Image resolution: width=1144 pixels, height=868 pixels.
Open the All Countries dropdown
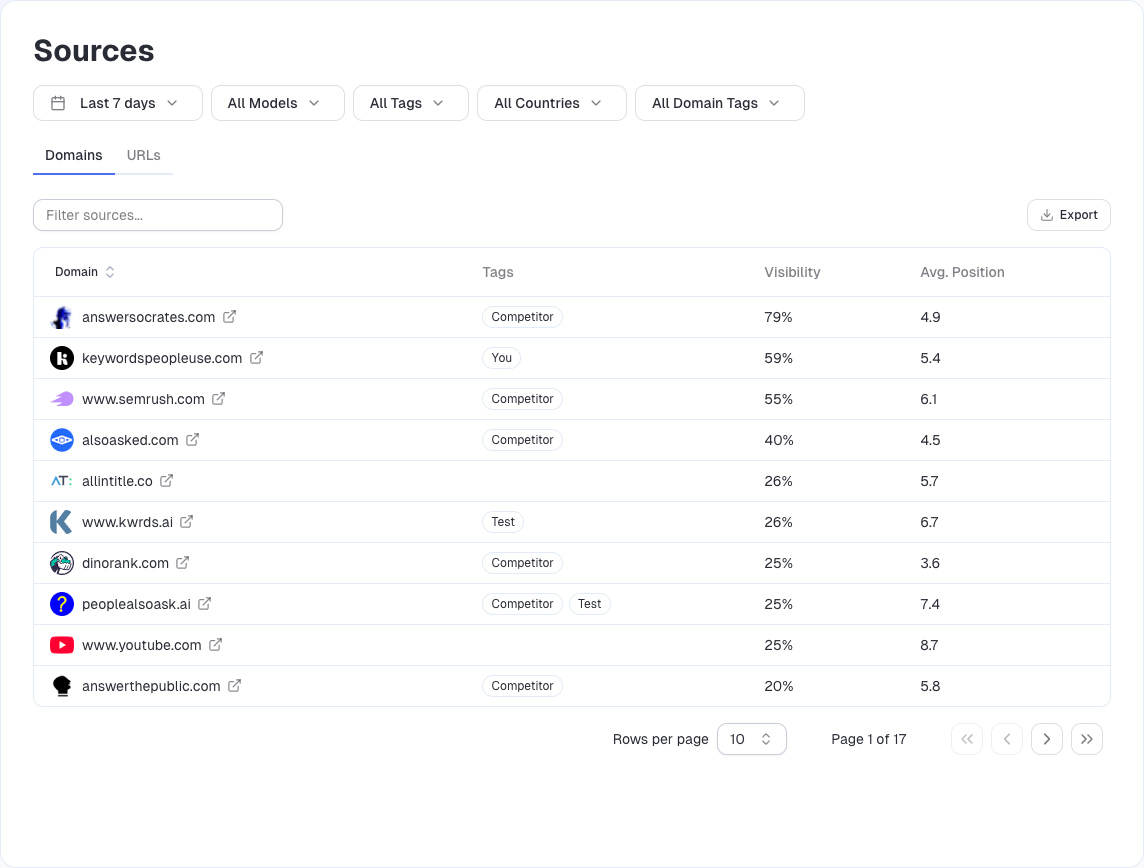552,103
